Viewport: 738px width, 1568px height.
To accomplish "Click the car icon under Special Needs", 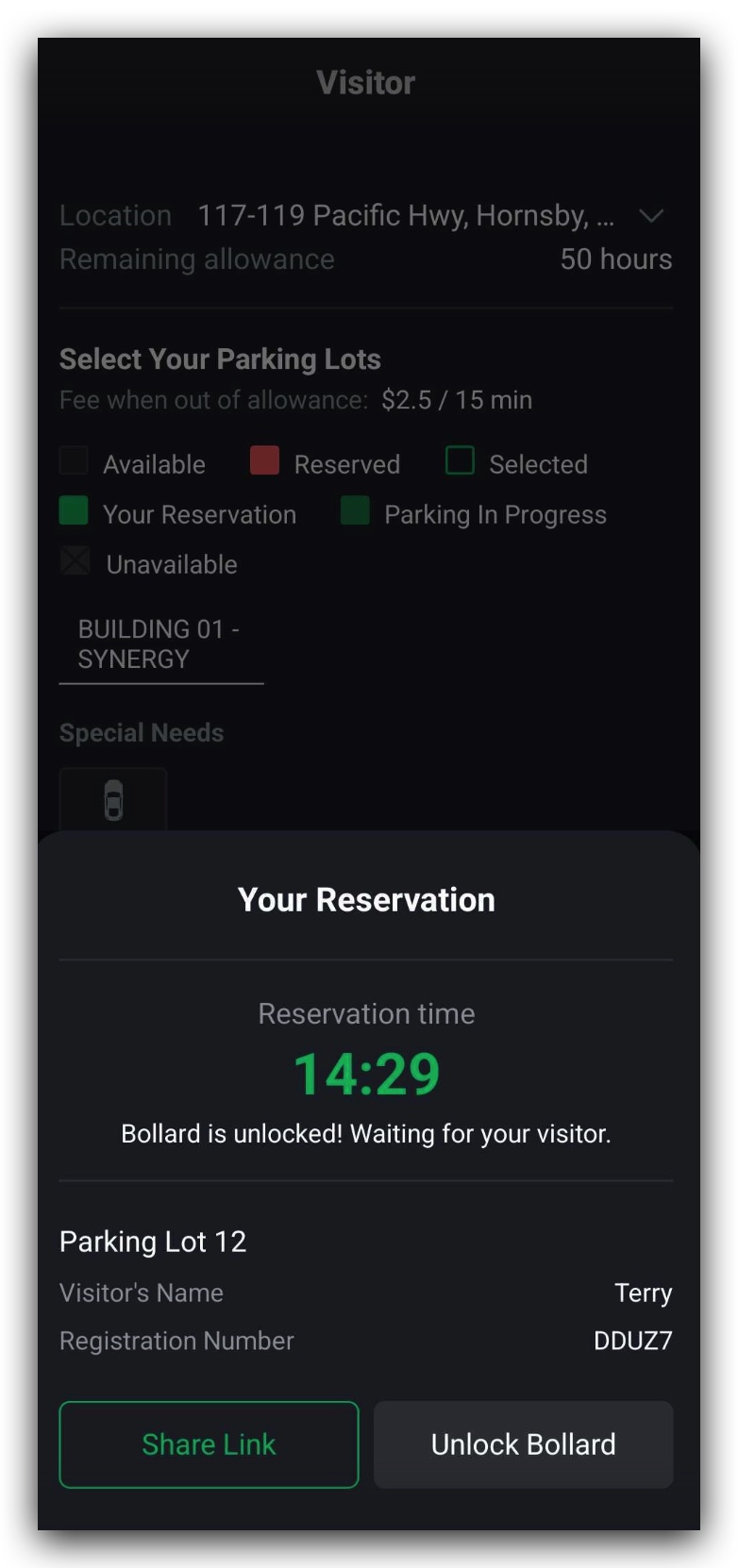I will [x=113, y=800].
